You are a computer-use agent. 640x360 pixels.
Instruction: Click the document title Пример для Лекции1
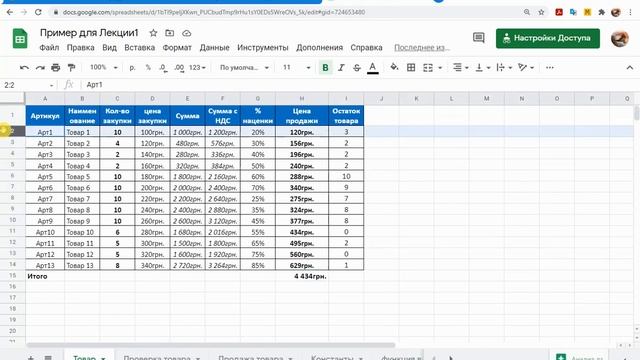(89, 33)
